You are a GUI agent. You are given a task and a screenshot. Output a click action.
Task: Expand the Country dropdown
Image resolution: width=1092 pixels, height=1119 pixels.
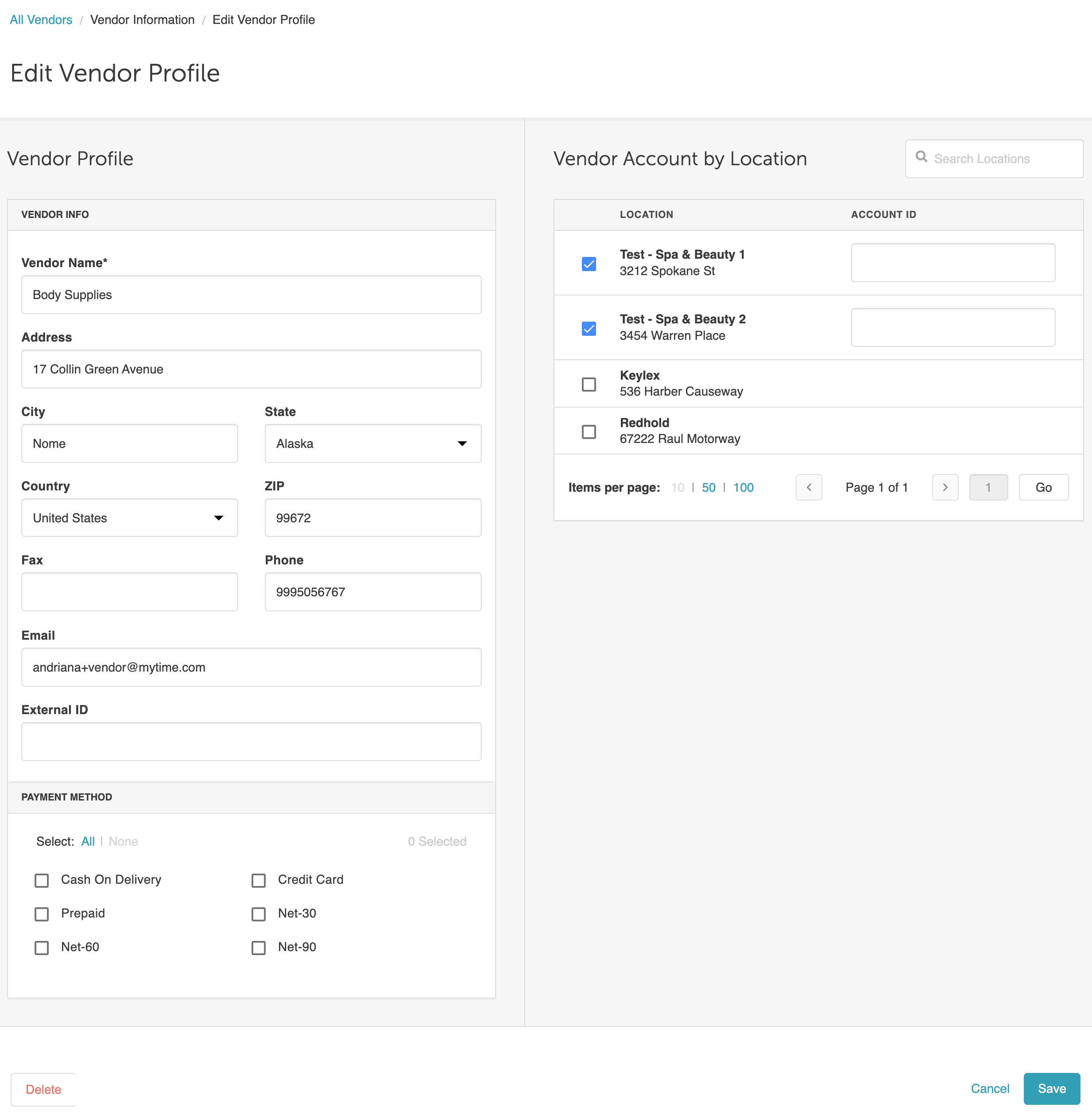(130, 517)
